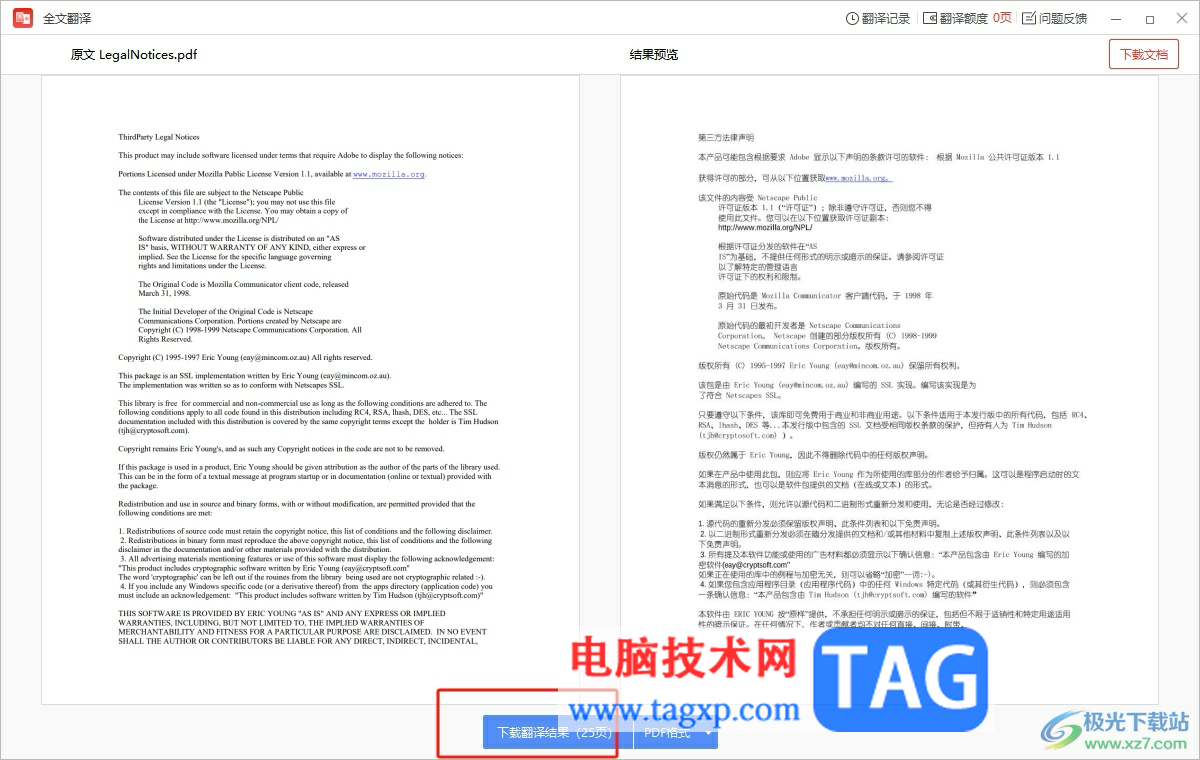Screen dimensions: 1200x760
Task: Open the www.mozilla.org link in translated preview
Action: pyautogui.click(x=858, y=177)
